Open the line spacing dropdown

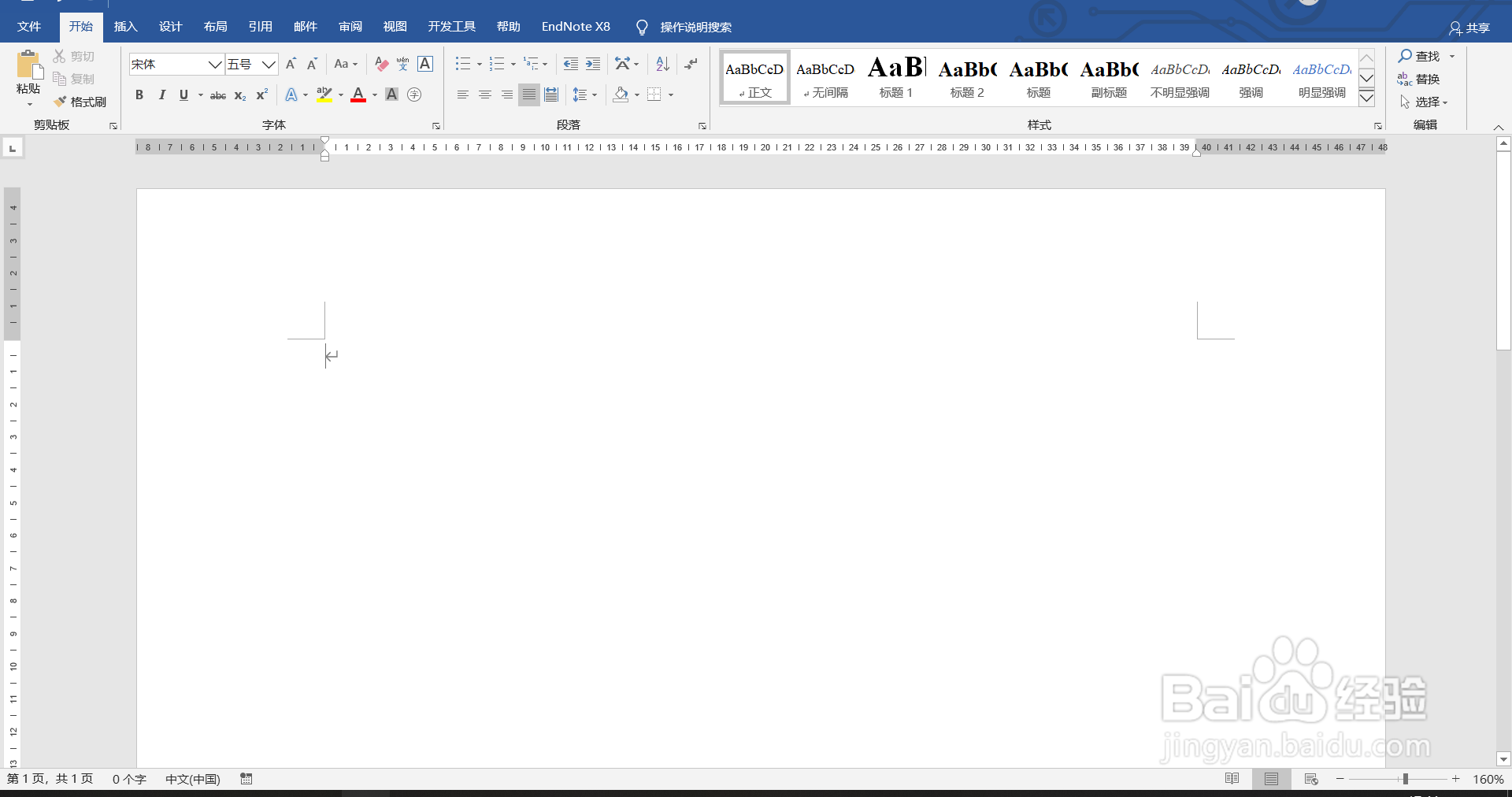pyautogui.click(x=584, y=95)
